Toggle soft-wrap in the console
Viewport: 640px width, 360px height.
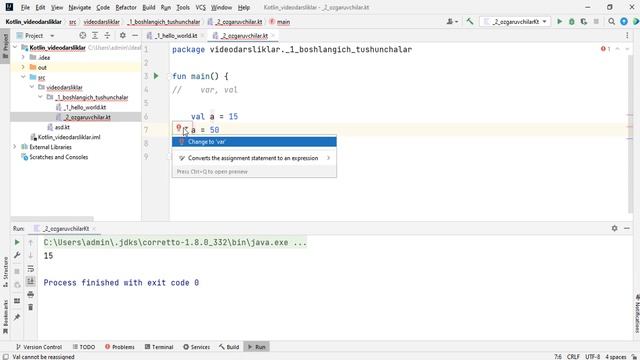[31, 269]
